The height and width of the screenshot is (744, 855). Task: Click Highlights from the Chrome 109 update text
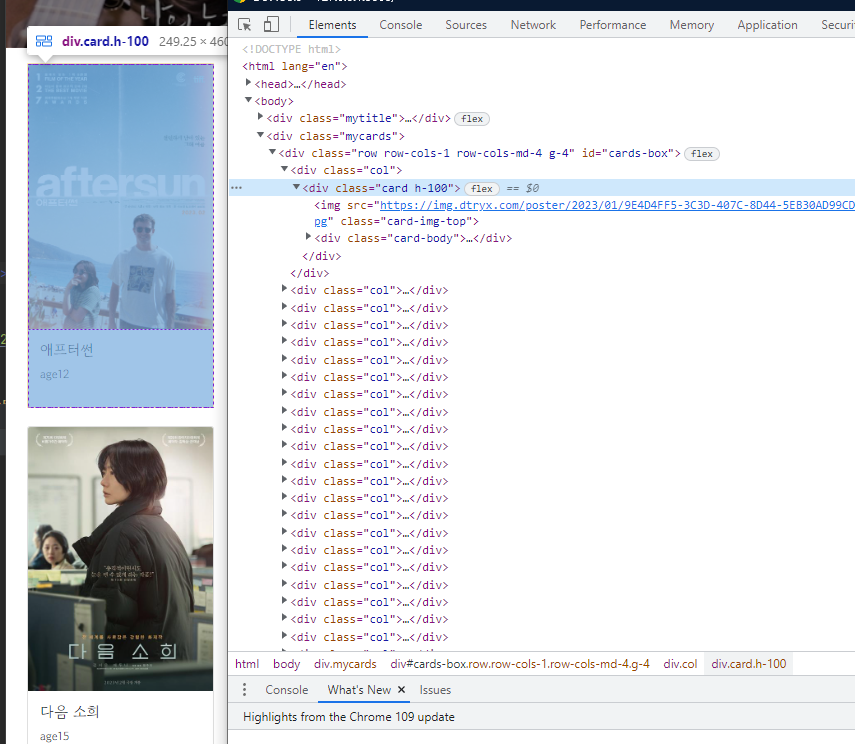(349, 717)
